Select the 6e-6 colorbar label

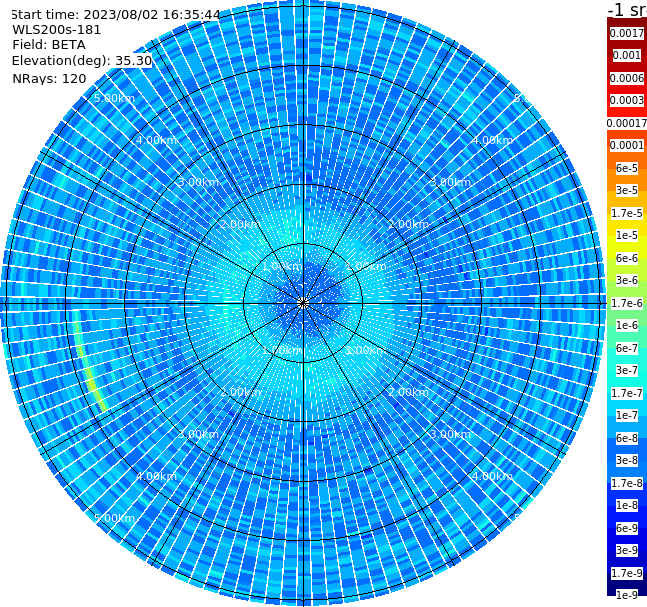pyautogui.click(x=627, y=258)
